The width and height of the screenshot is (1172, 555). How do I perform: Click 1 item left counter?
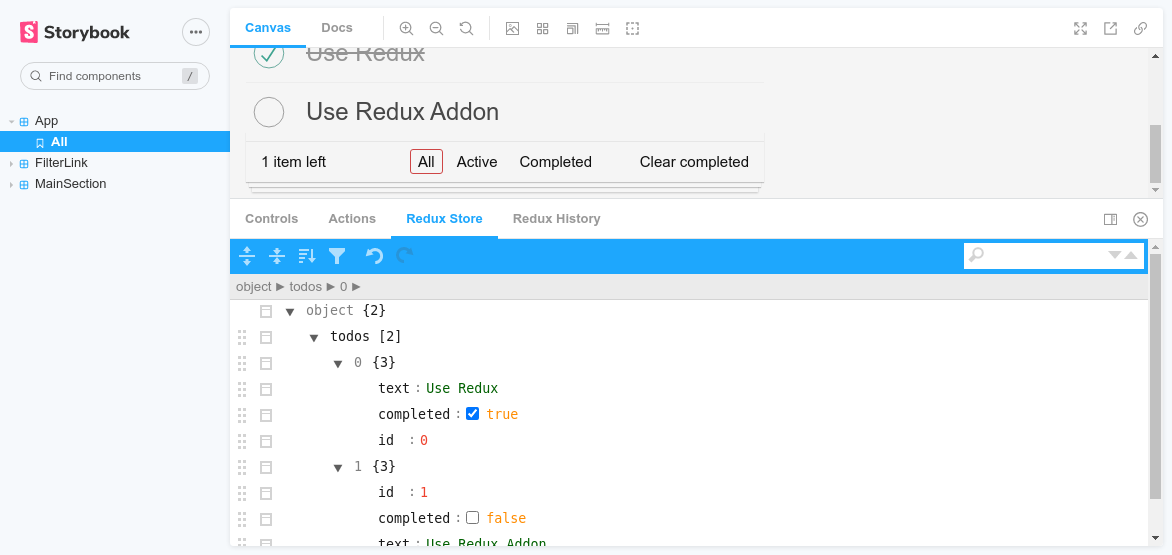pyautogui.click(x=294, y=162)
